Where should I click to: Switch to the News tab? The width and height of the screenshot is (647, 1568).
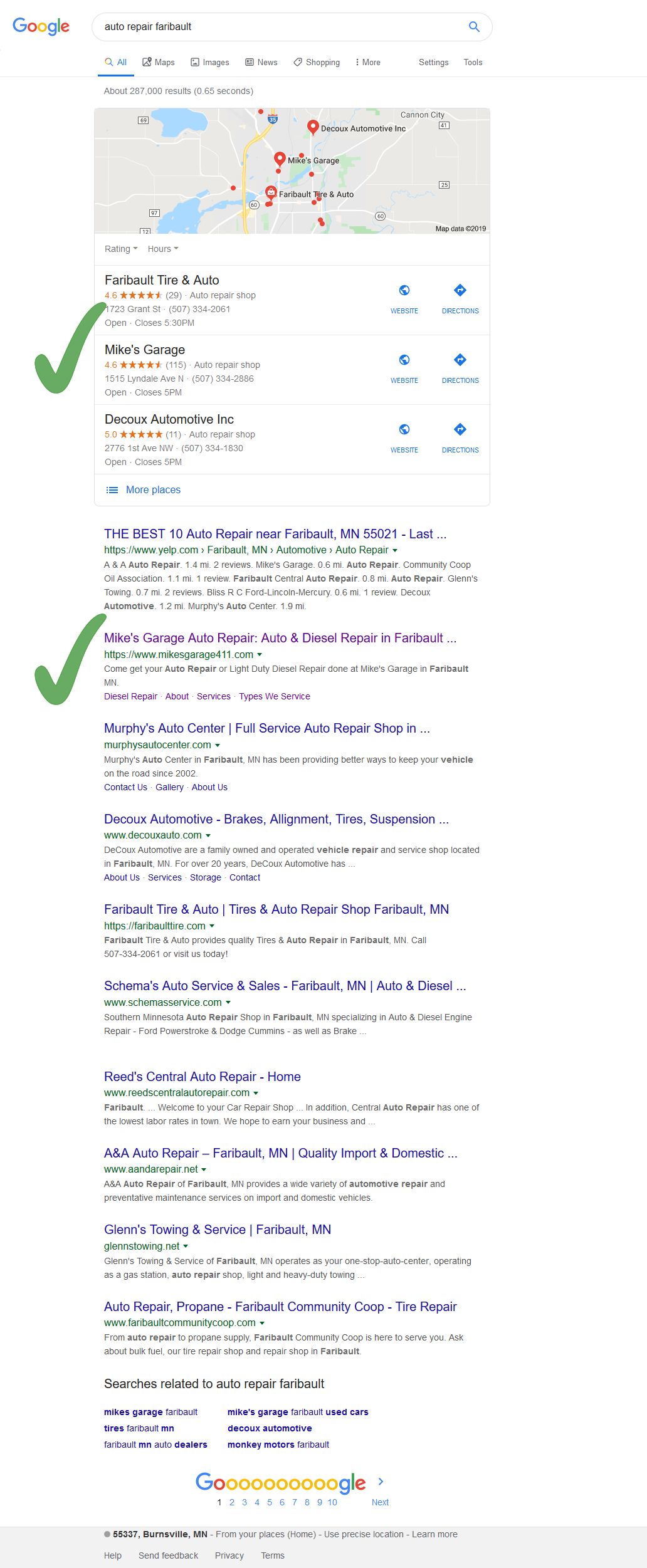261,62
